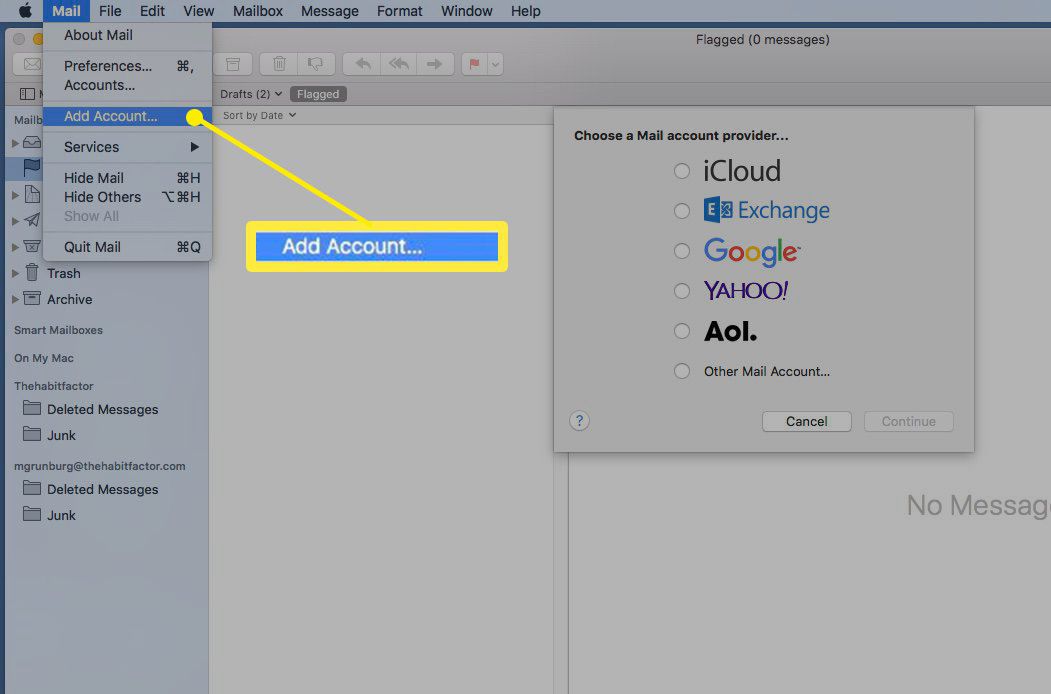
Task: Open the View menu
Action: tap(199, 11)
